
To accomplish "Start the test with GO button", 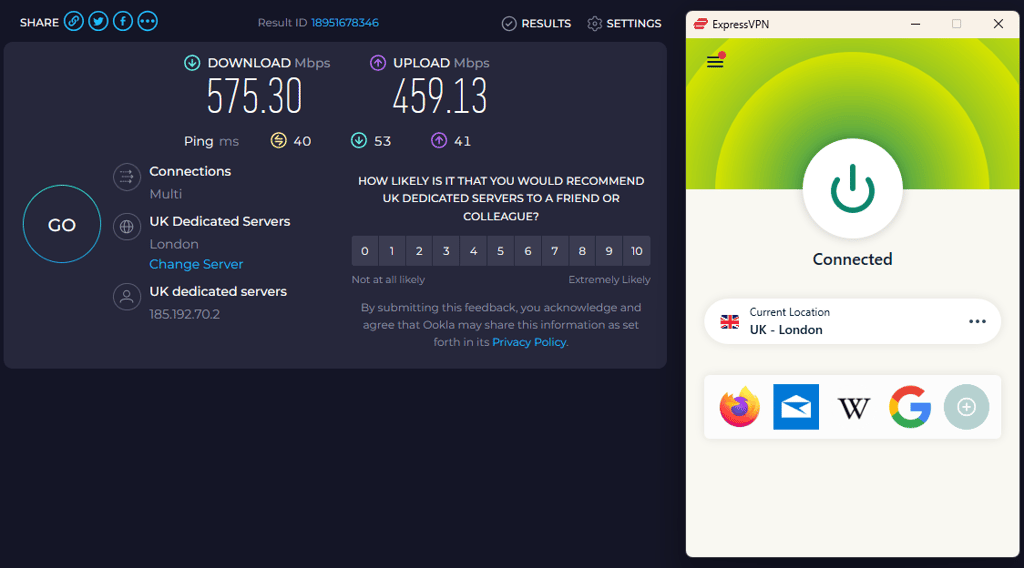I will (x=62, y=224).
